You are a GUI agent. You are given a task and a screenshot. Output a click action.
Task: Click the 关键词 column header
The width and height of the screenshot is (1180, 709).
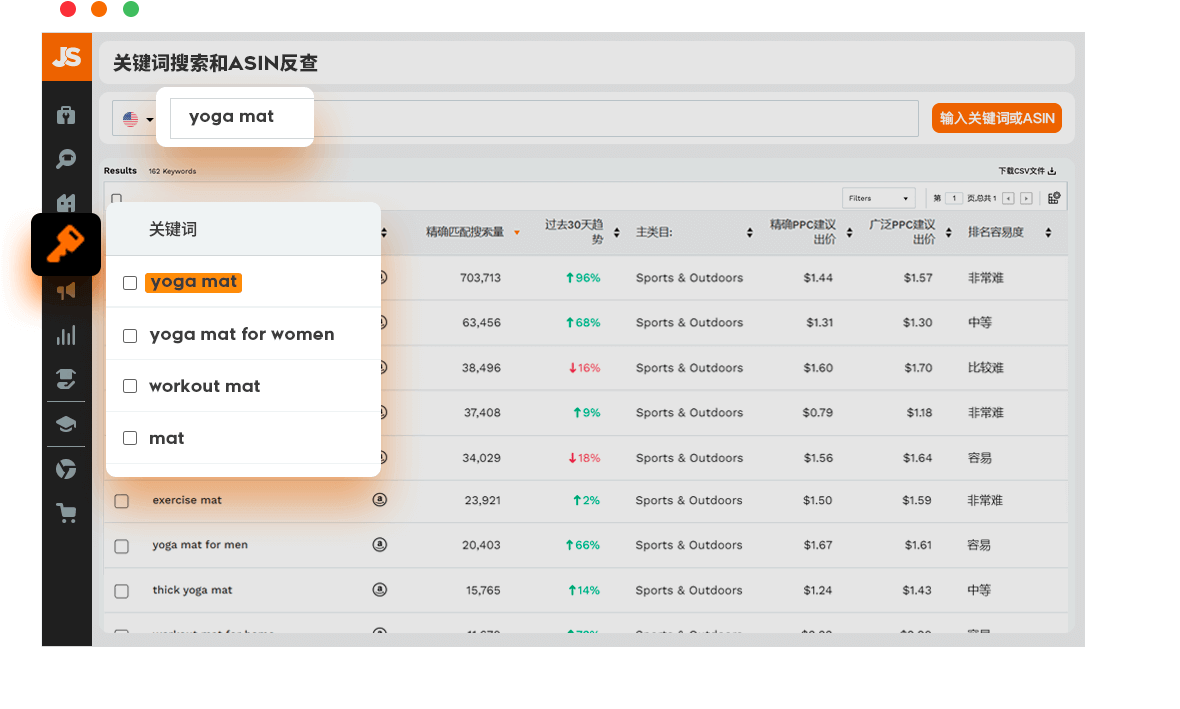173,230
